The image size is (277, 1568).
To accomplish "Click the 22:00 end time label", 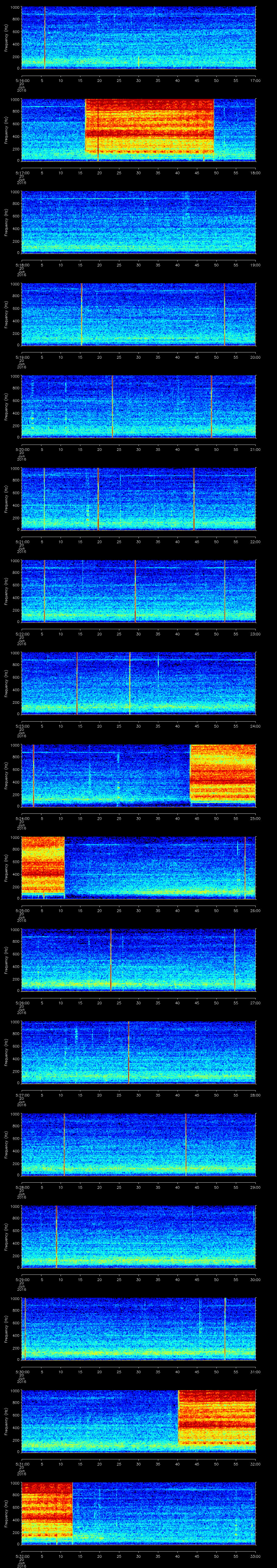I will click(255, 542).
